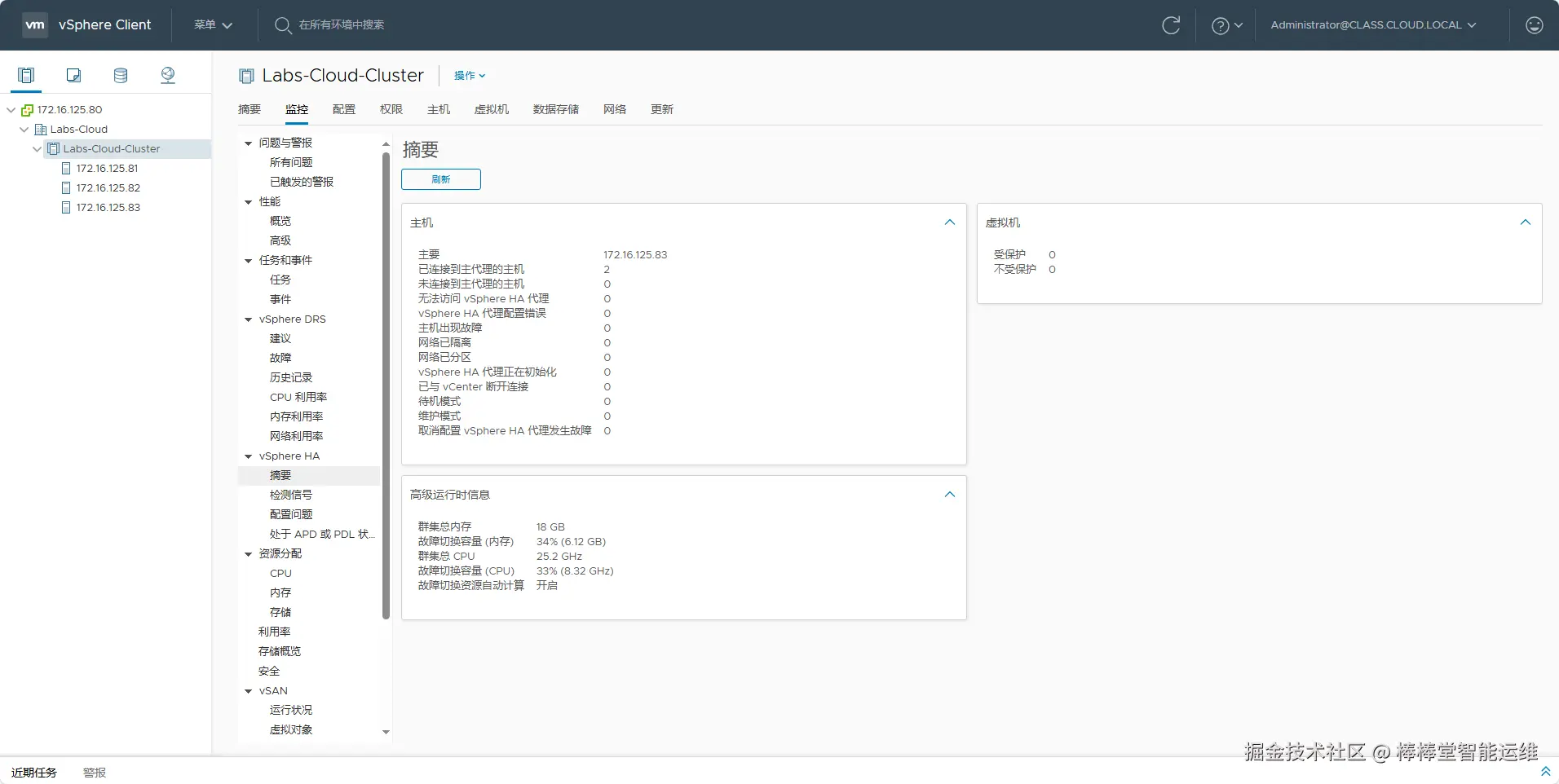Collapse the 虚拟机 card
This screenshot has width=1559, height=784.
[x=1525, y=222]
